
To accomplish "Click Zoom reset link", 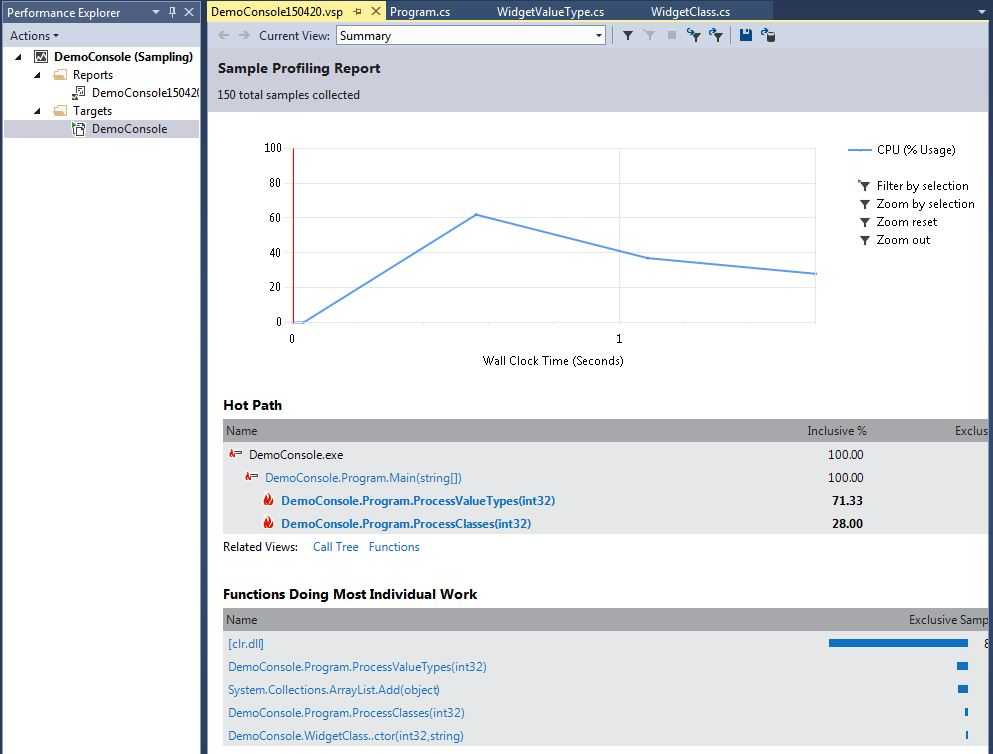I will pos(907,222).
